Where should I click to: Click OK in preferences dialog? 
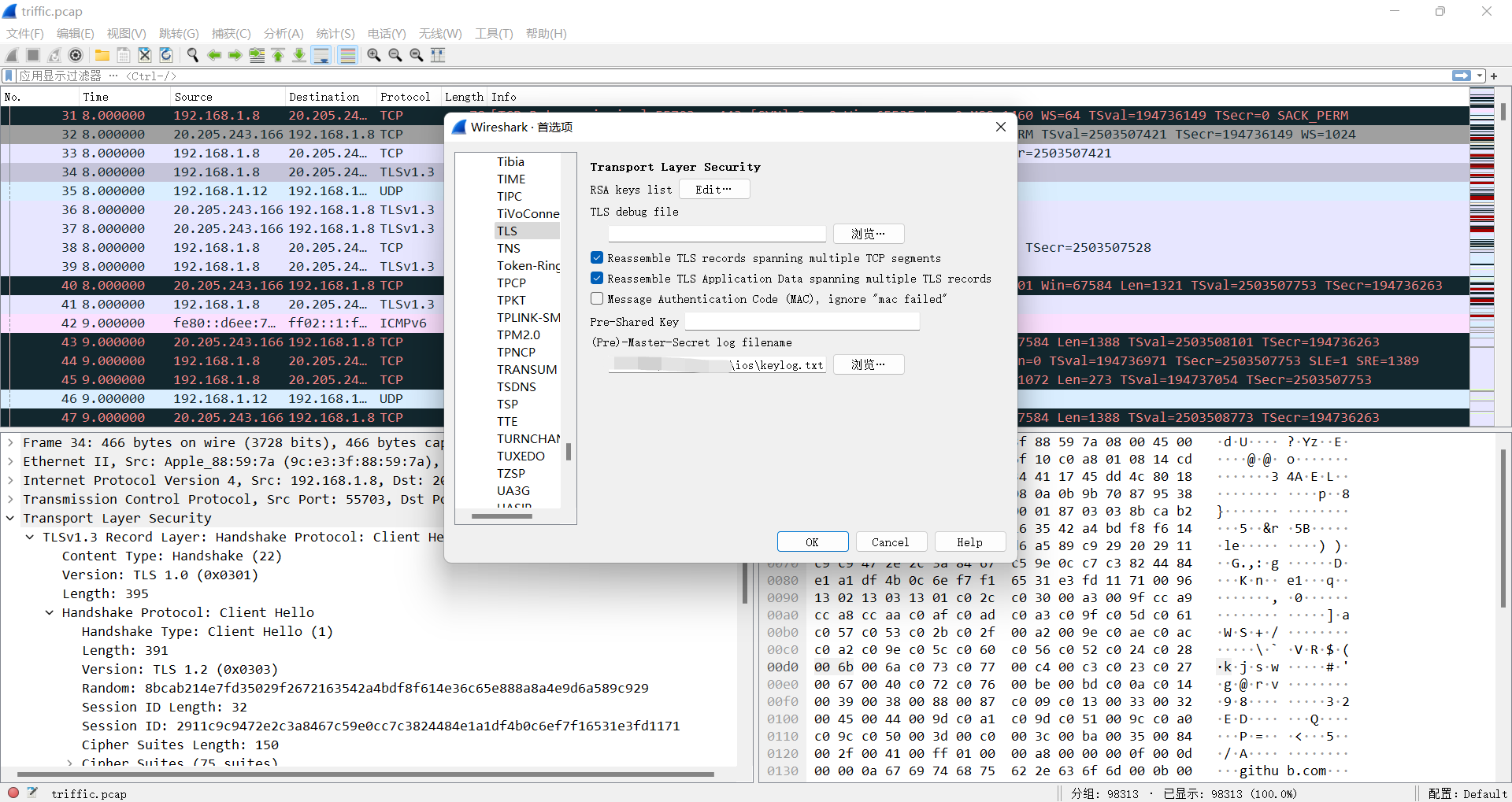coord(813,542)
